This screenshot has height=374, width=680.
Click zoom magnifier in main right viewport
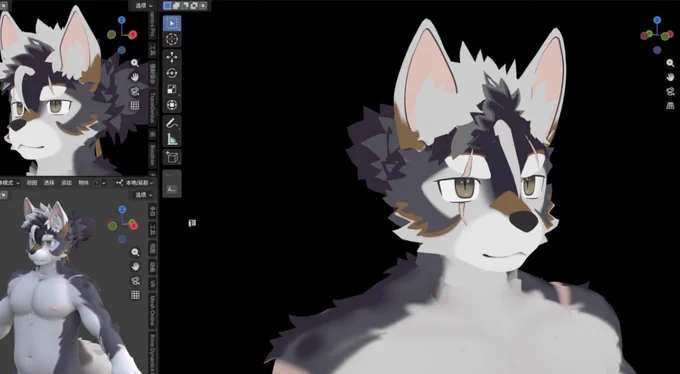point(670,63)
